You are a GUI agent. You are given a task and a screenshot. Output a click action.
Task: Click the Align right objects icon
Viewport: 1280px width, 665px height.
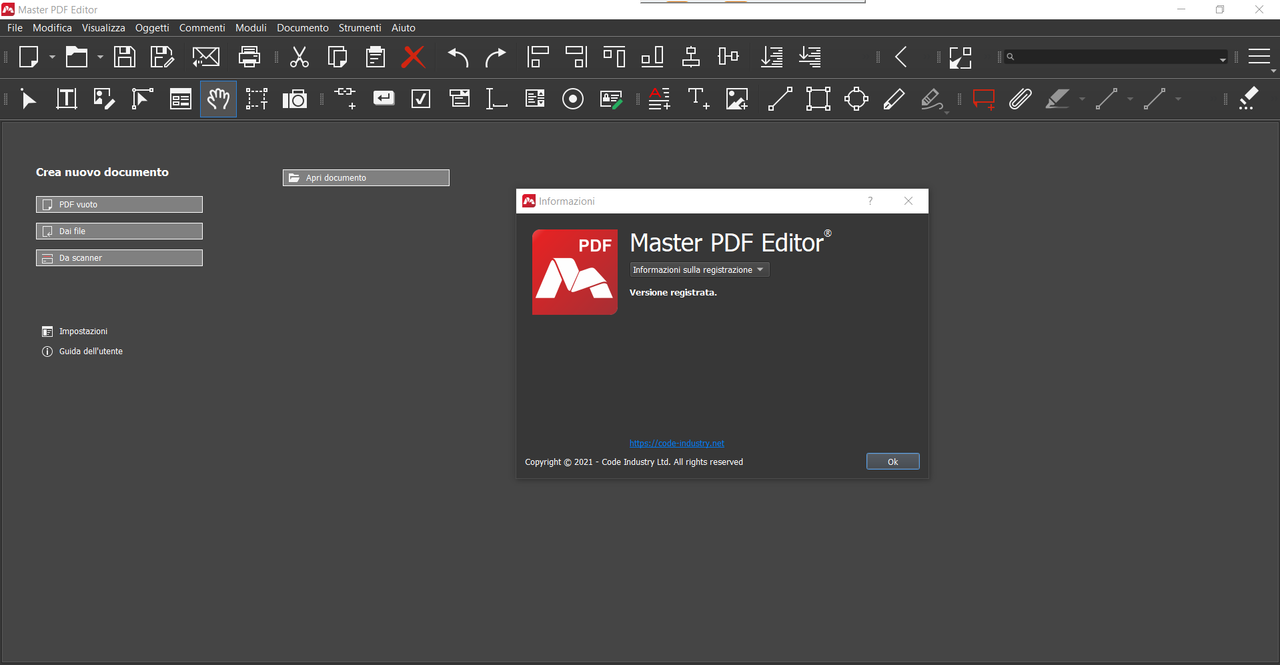pos(576,57)
